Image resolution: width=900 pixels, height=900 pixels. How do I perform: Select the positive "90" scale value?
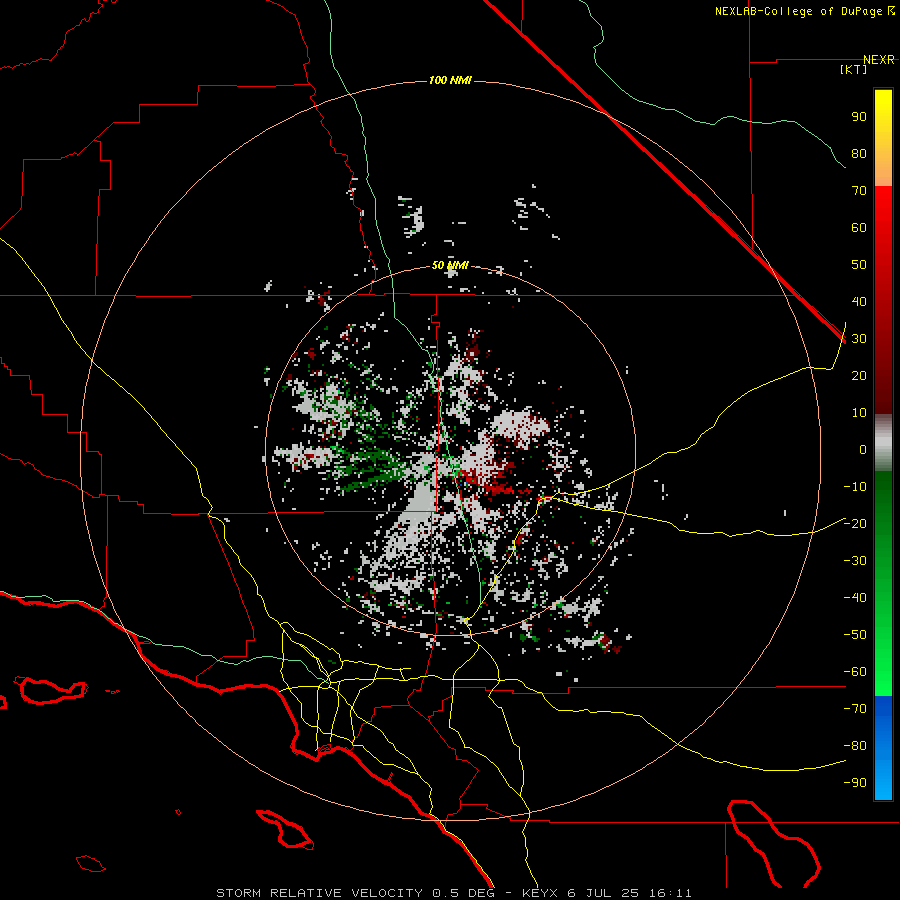859,117
